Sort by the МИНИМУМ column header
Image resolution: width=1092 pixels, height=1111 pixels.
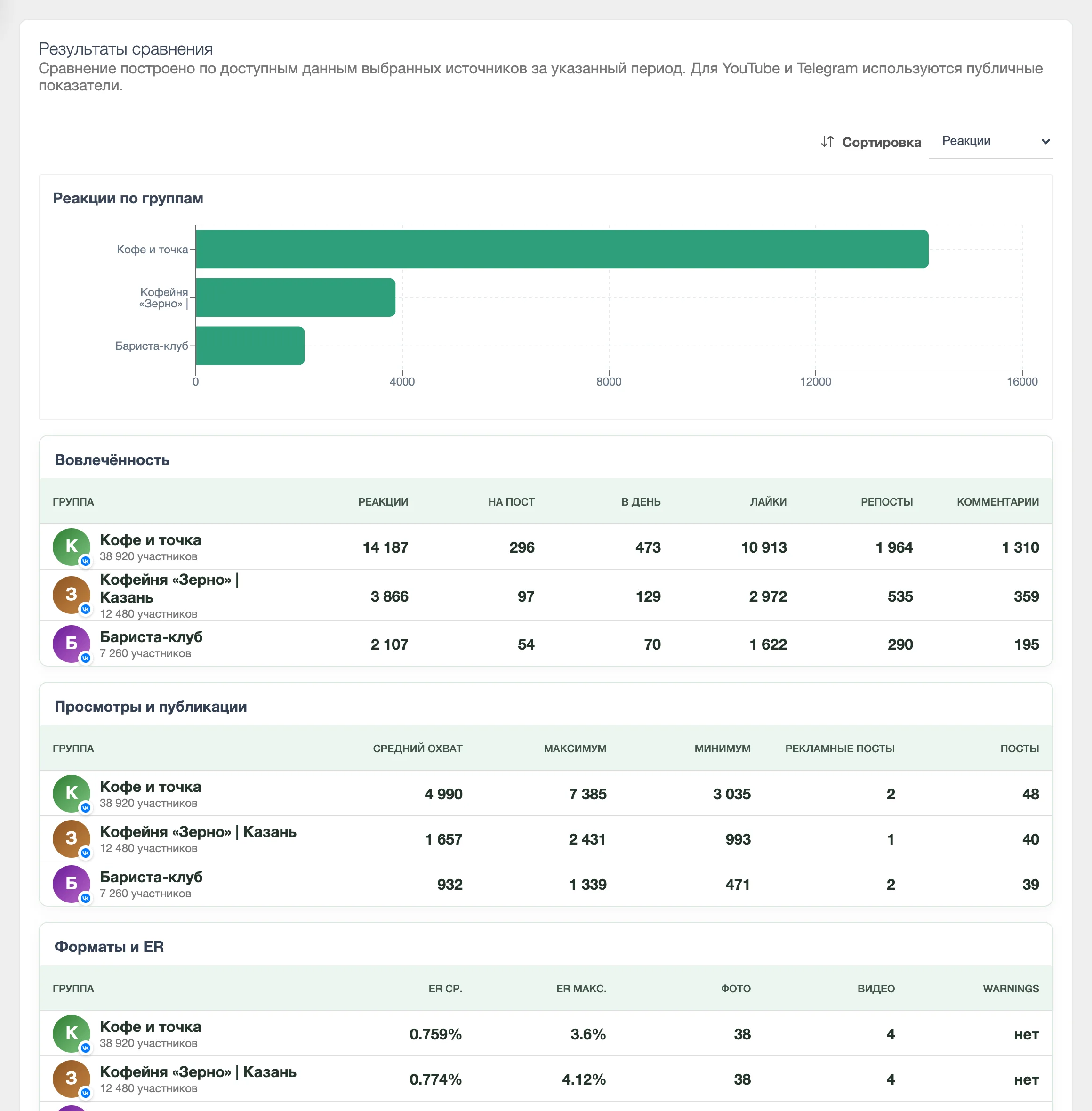(x=722, y=749)
